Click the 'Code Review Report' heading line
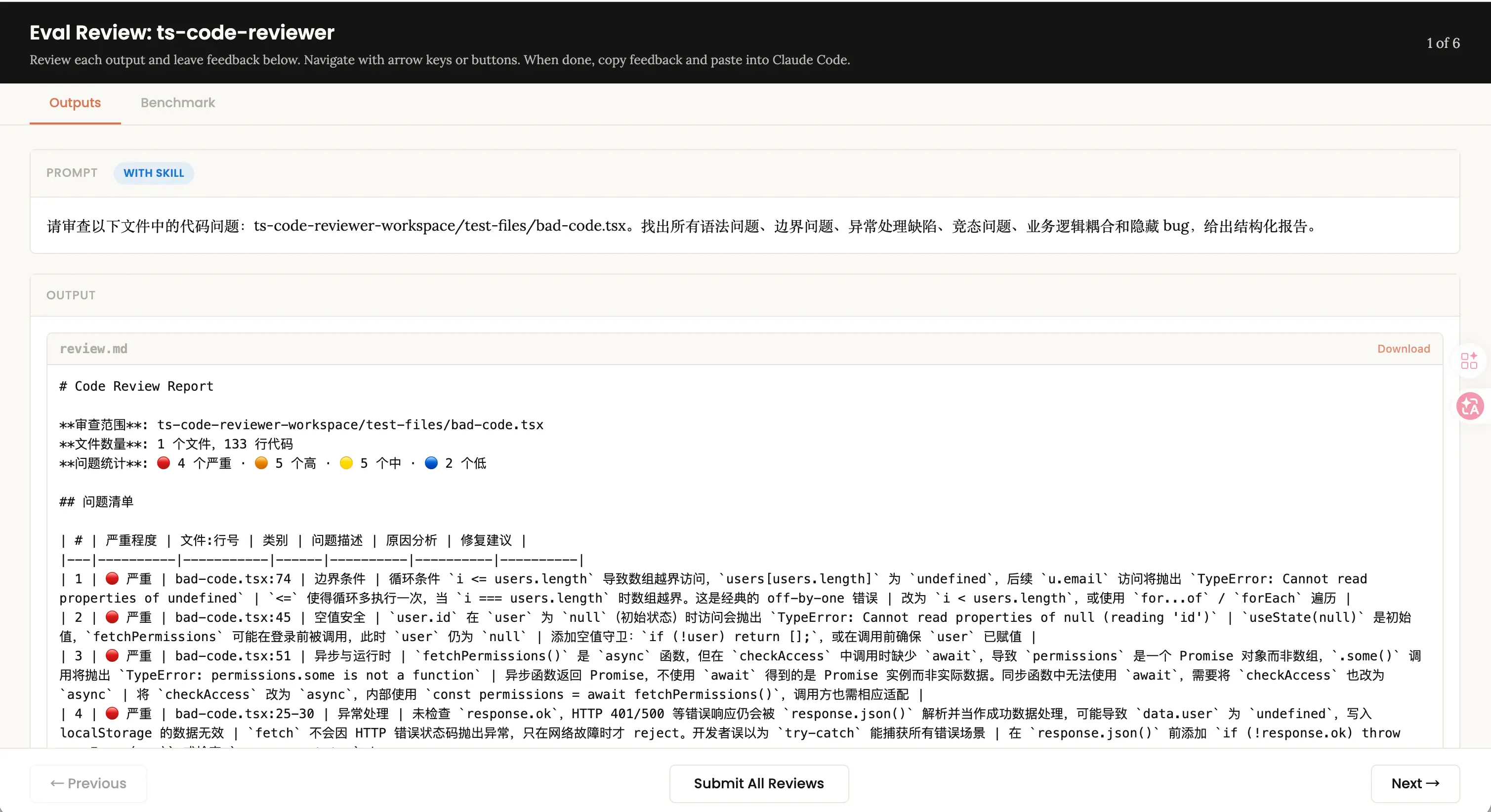Viewport: 1491px width, 812px height. click(136, 386)
